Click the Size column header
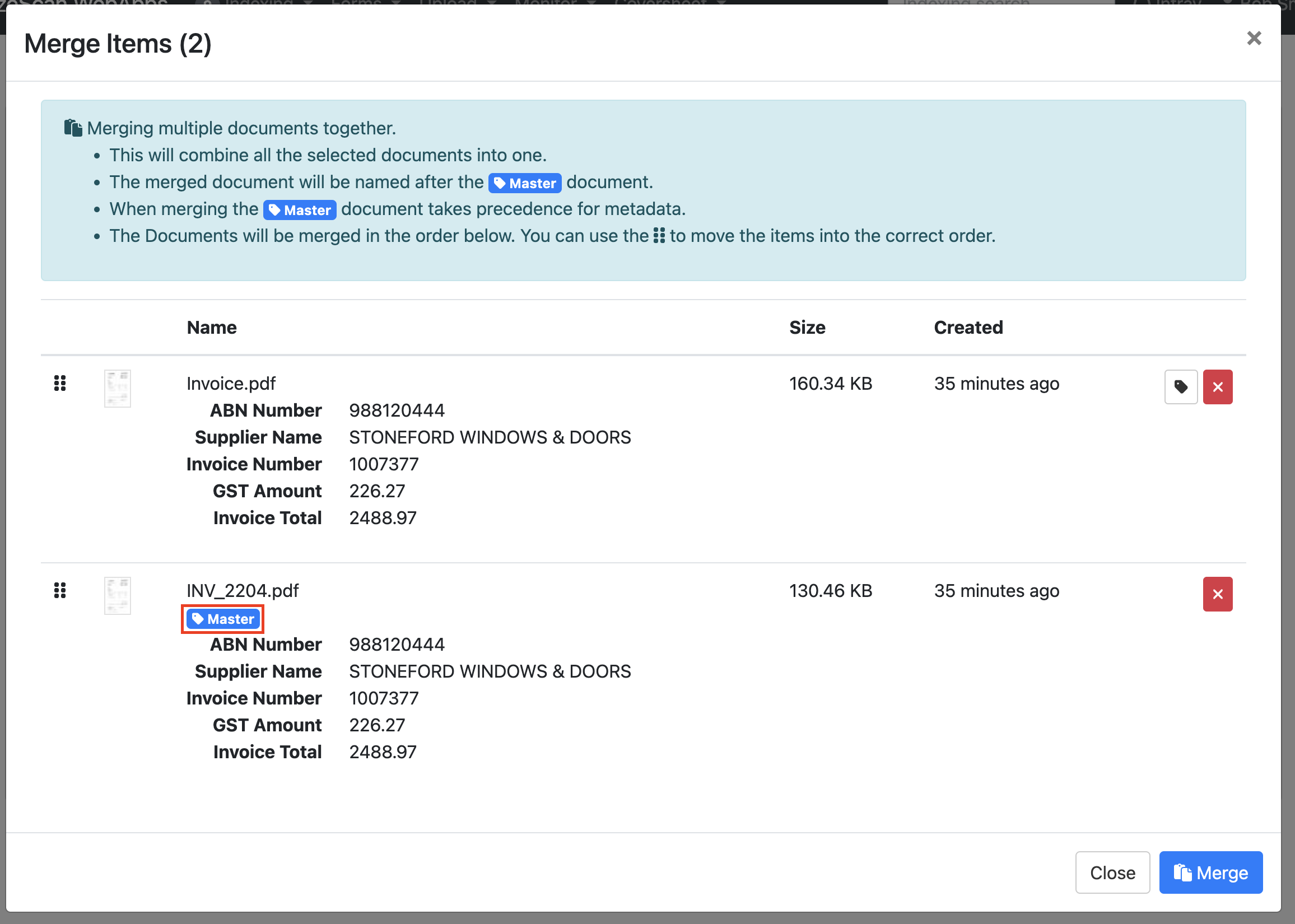This screenshot has width=1295, height=924. pos(807,328)
